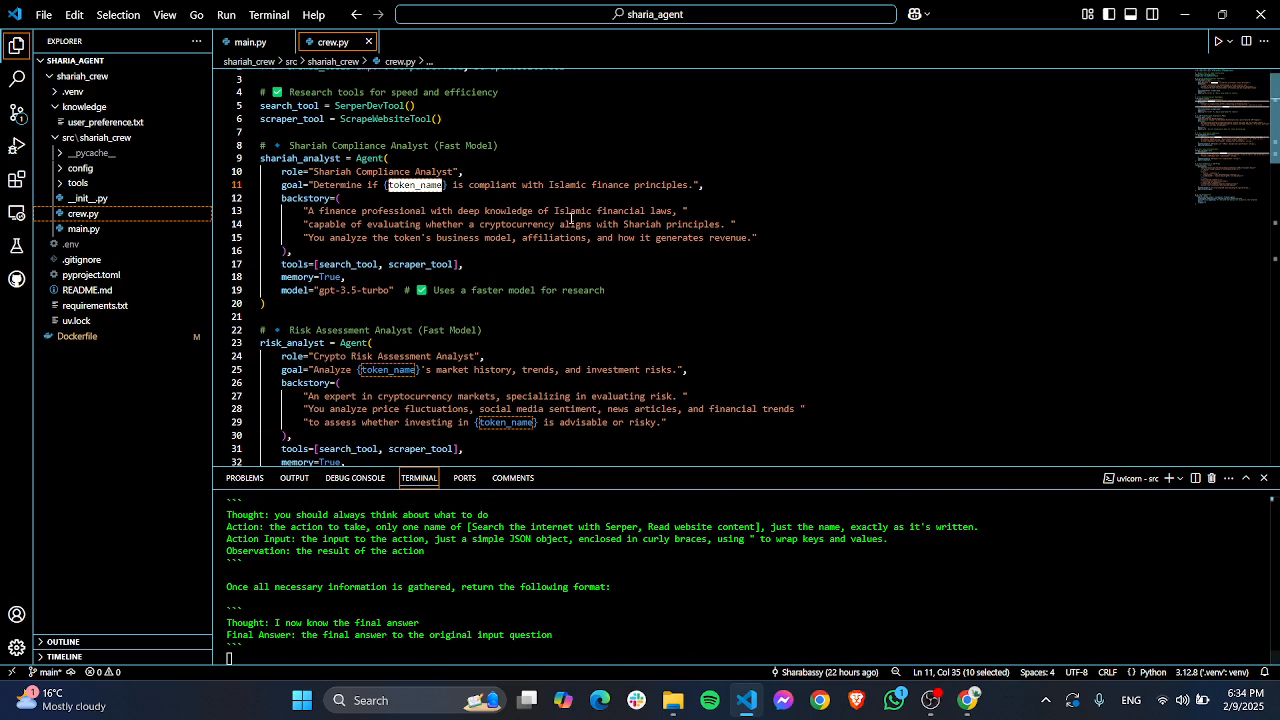
Task: Go back with the left arrow
Action: (x=357, y=14)
